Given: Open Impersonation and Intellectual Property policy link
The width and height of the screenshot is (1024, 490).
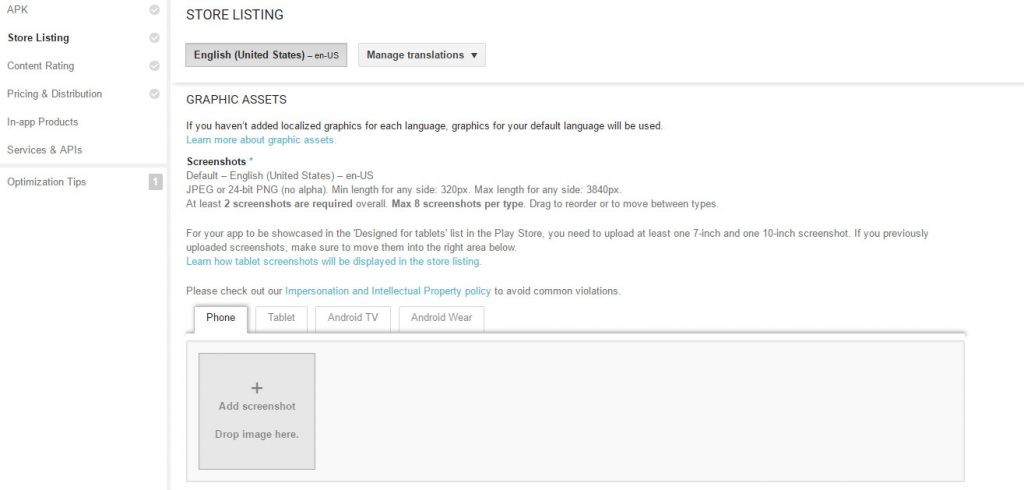Looking at the screenshot, I should click(388, 291).
